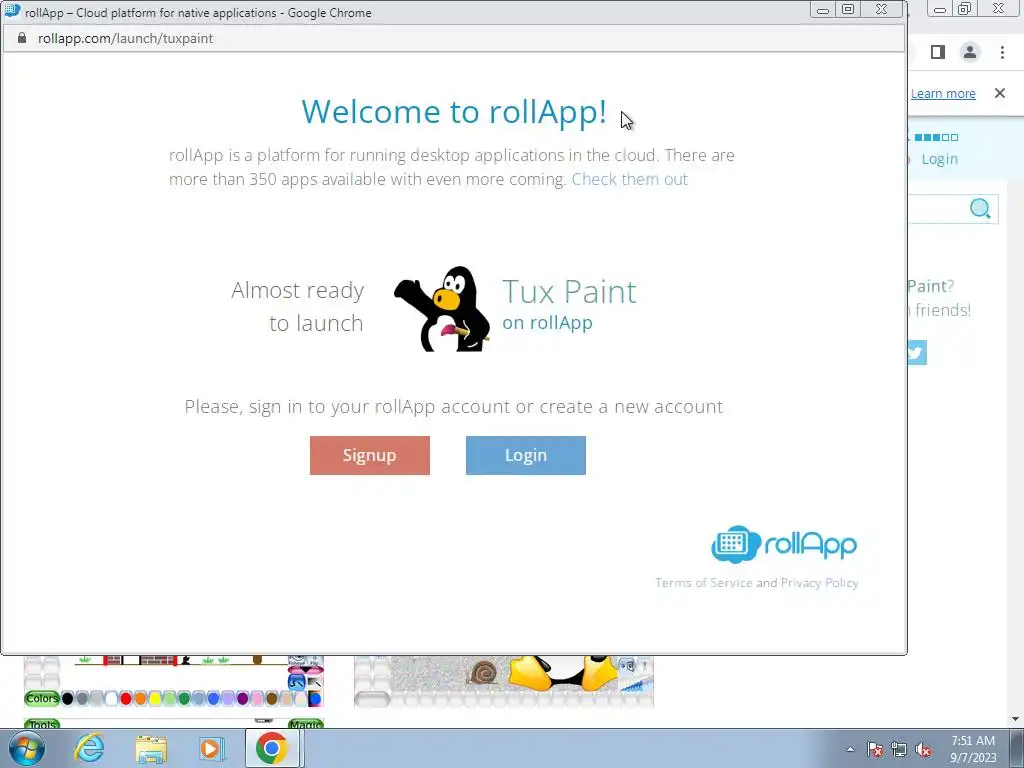Click 'Learn more' link in background Chrome window
Viewport: 1024px width, 768px height.
[x=943, y=93]
